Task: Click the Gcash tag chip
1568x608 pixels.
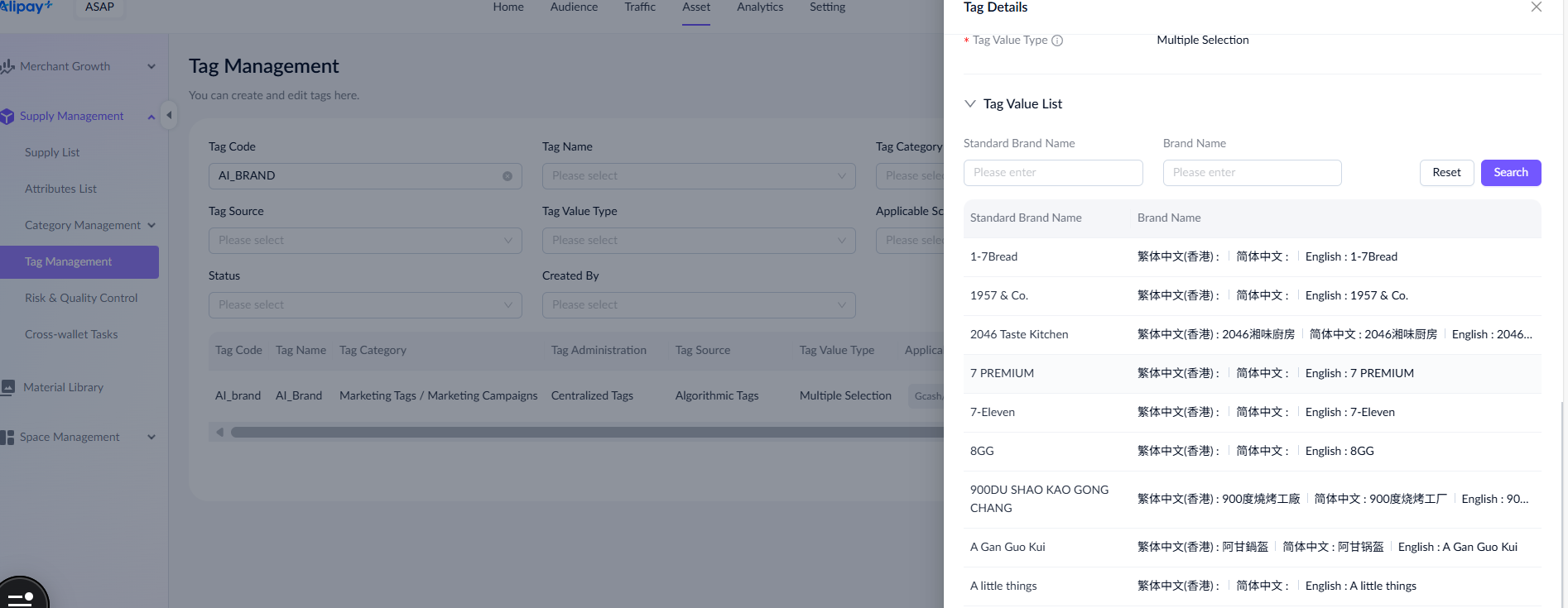Action: [x=927, y=396]
